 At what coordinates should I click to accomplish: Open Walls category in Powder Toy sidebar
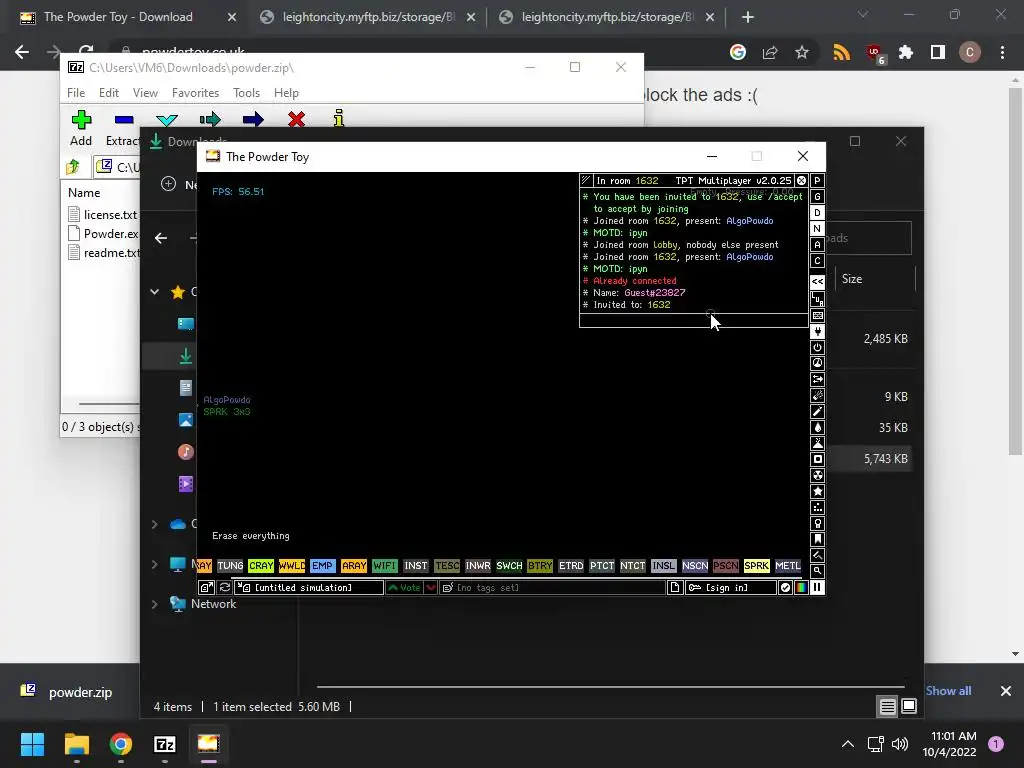[x=817, y=316]
